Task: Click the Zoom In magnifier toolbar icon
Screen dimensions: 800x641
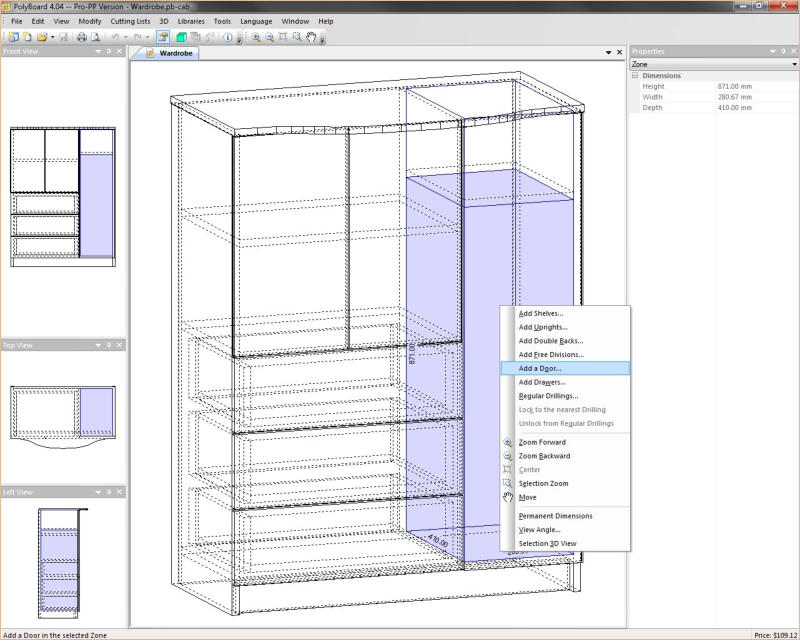Action: (256, 37)
